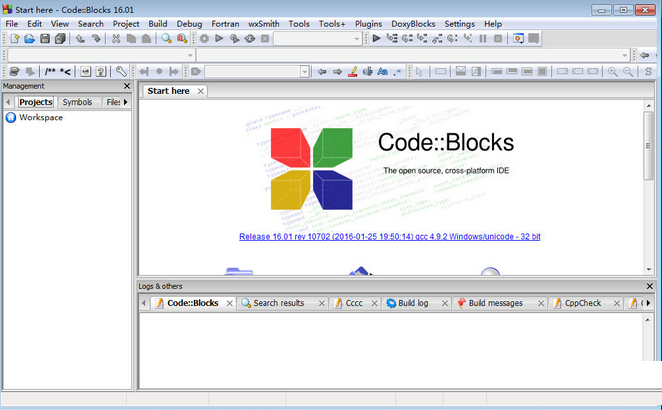This screenshot has width=662, height=410.
Task: Toggle regex search option icon
Action: 397,71
